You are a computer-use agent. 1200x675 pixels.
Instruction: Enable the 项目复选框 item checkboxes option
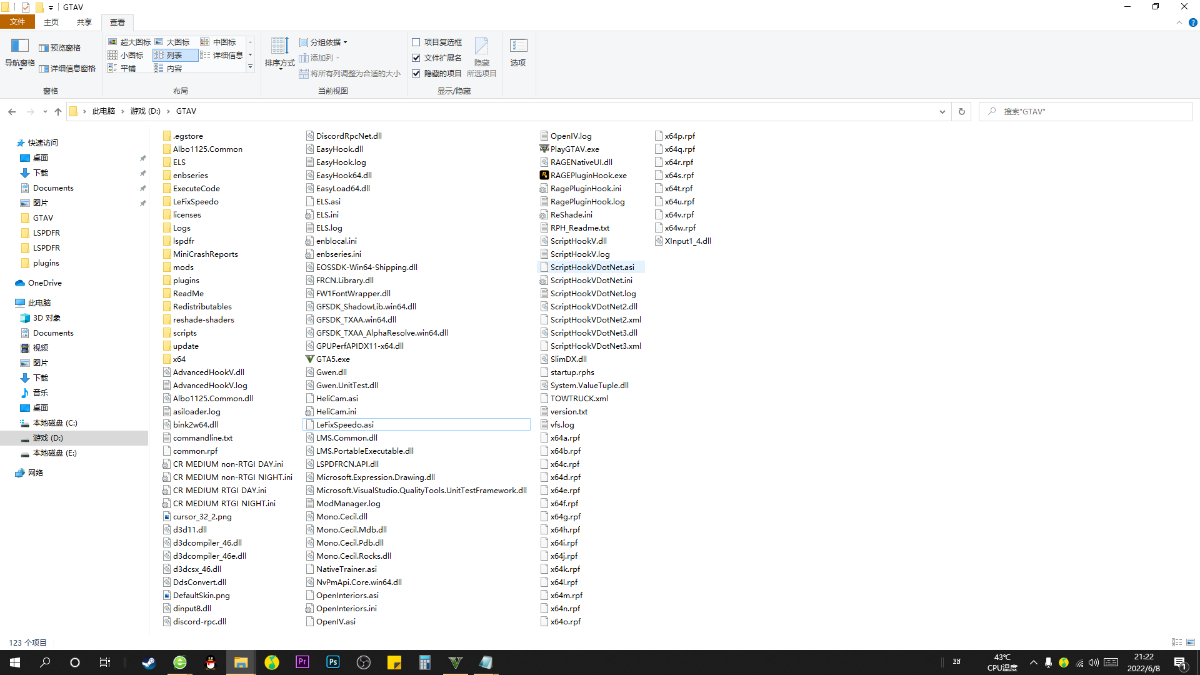[x=437, y=42]
